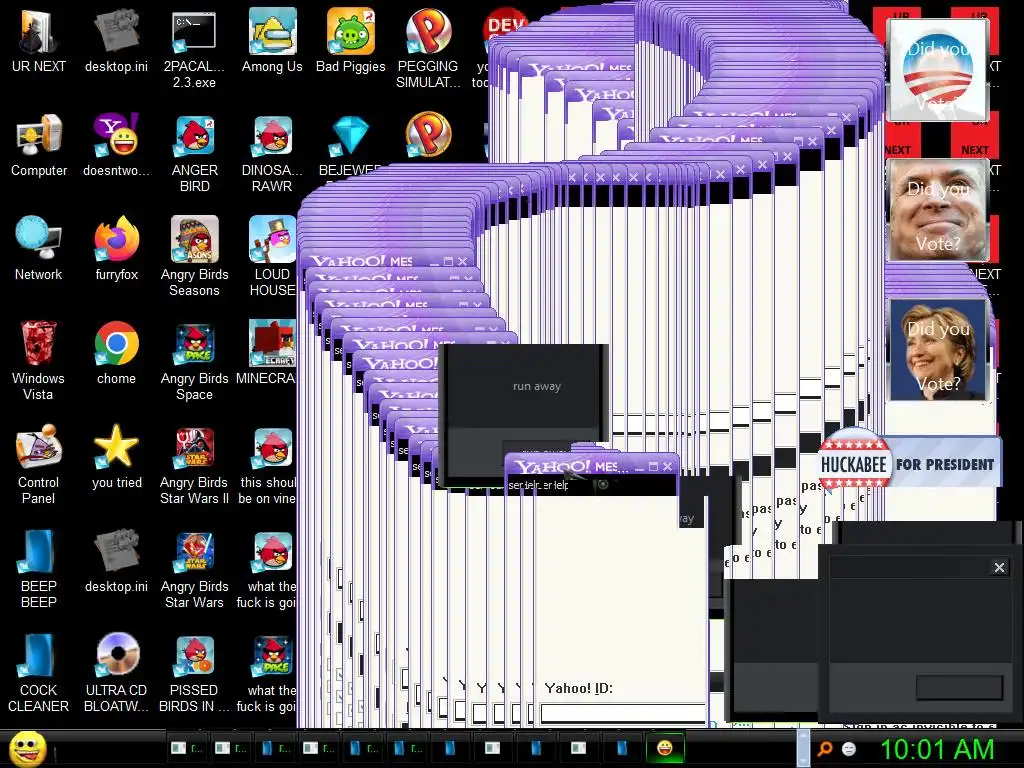This screenshot has height=768, width=1024.
Task: Open Angry Birds Star Wars II shortcut
Action: [x=194, y=464]
